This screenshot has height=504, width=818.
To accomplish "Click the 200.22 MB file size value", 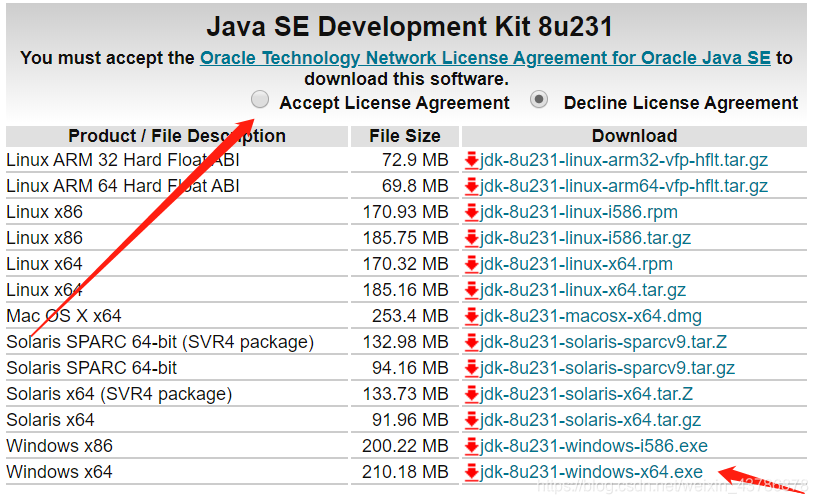I will pos(405,446).
